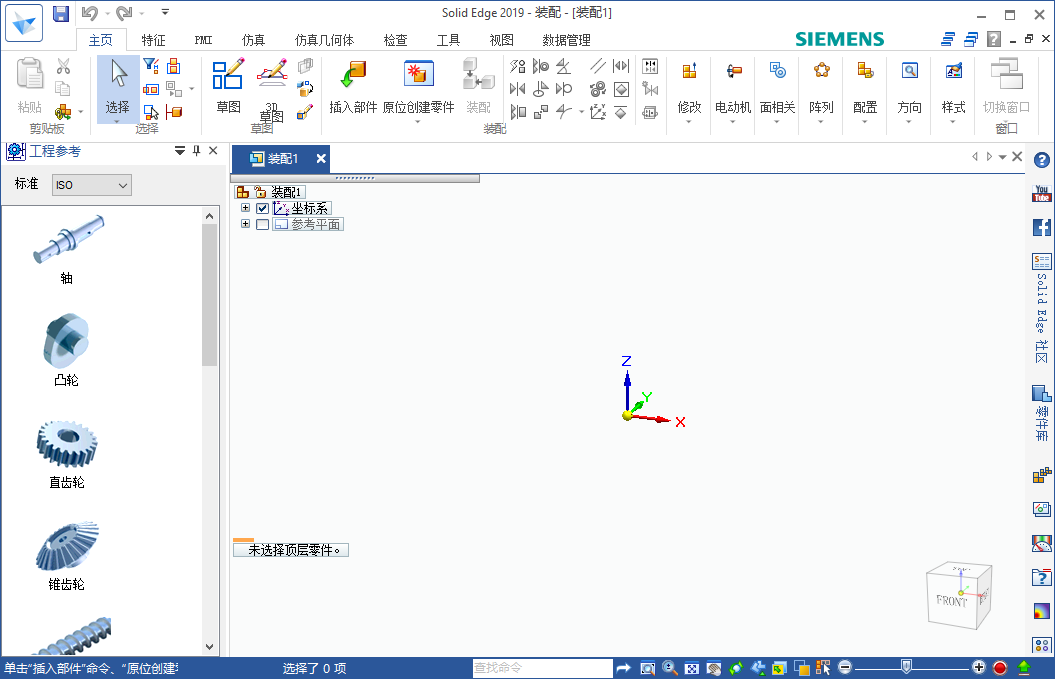Image resolution: width=1055 pixels, height=679 pixels.
Task: Click the selection filter funnel icon
Action: 151,66
